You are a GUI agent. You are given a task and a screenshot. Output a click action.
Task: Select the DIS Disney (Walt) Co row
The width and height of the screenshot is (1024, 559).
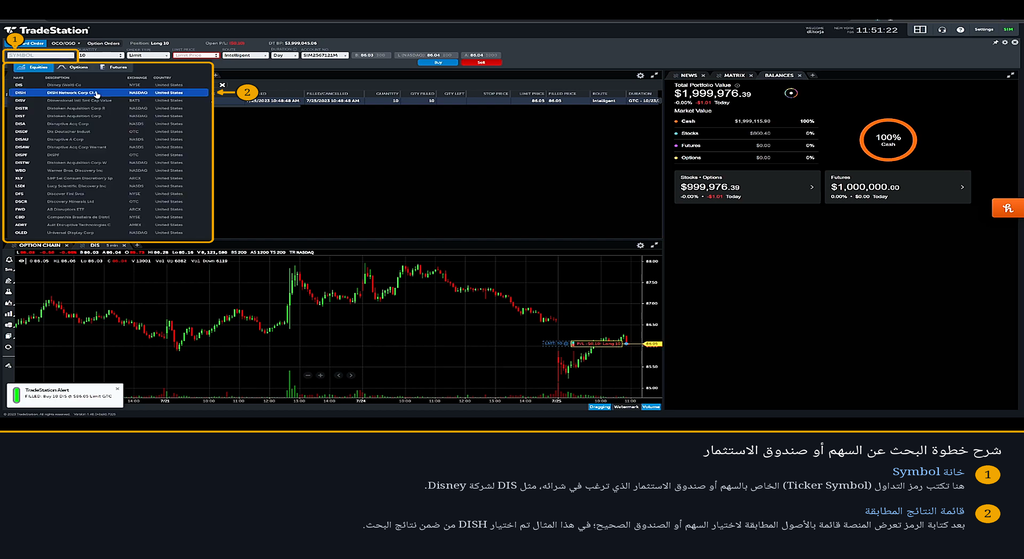(x=108, y=85)
